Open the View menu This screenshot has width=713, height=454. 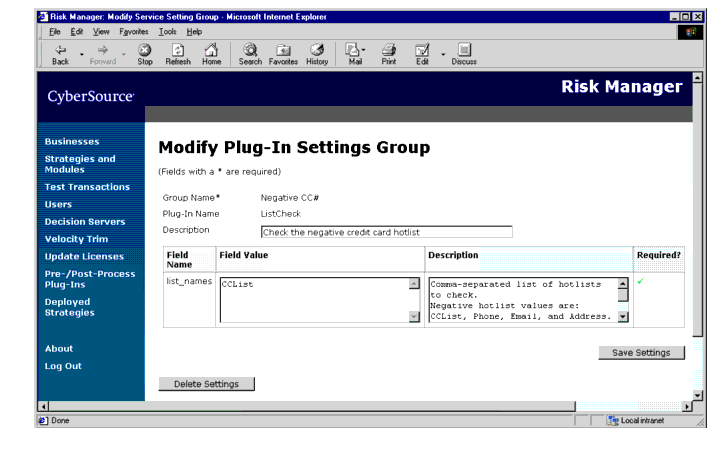(x=101, y=32)
